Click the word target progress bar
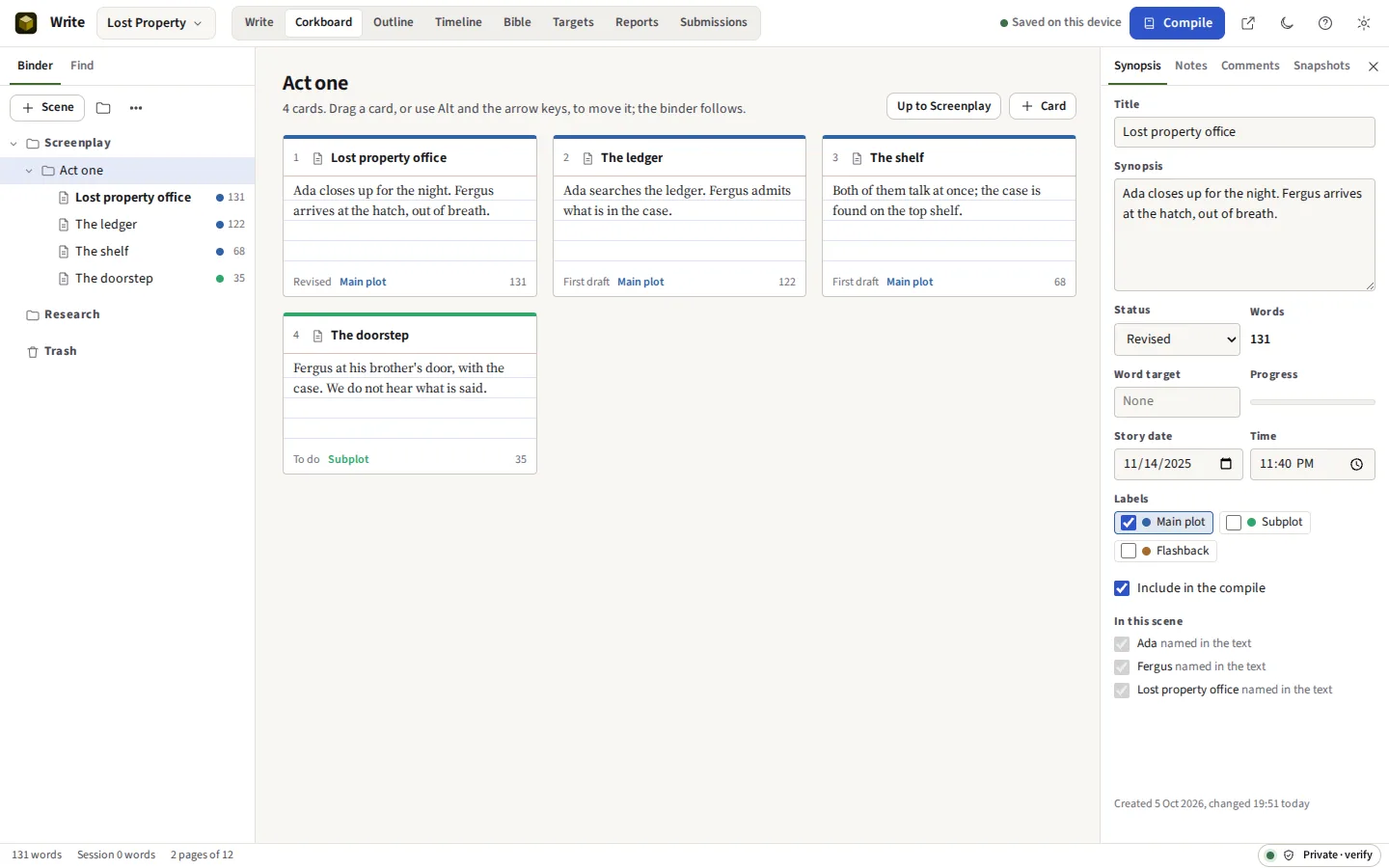 coord(1313,402)
